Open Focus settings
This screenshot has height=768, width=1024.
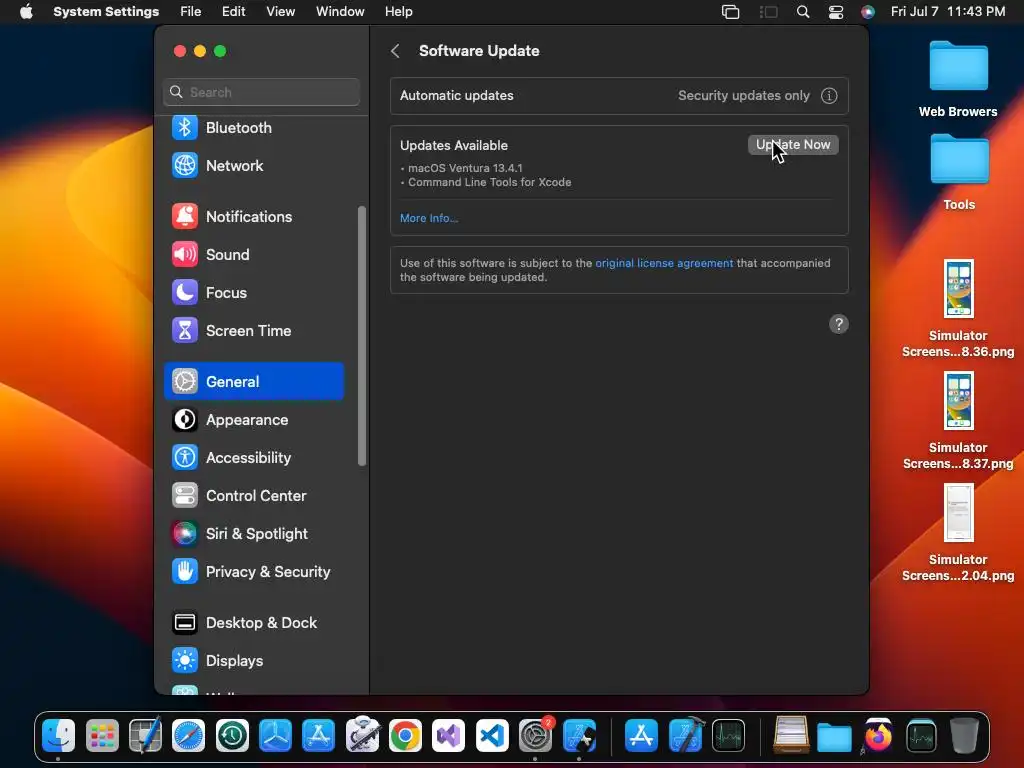pos(253,293)
